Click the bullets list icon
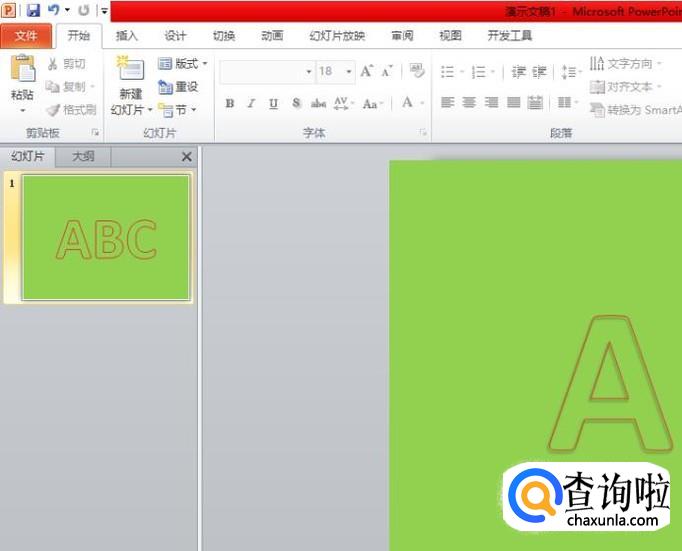 tap(447, 71)
